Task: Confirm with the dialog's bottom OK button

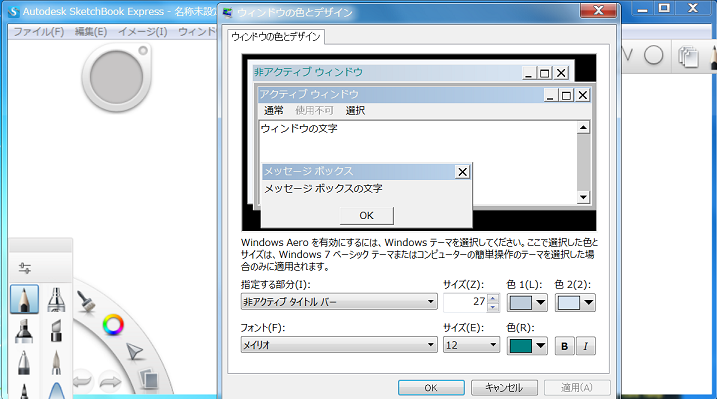Action: (x=431, y=388)
